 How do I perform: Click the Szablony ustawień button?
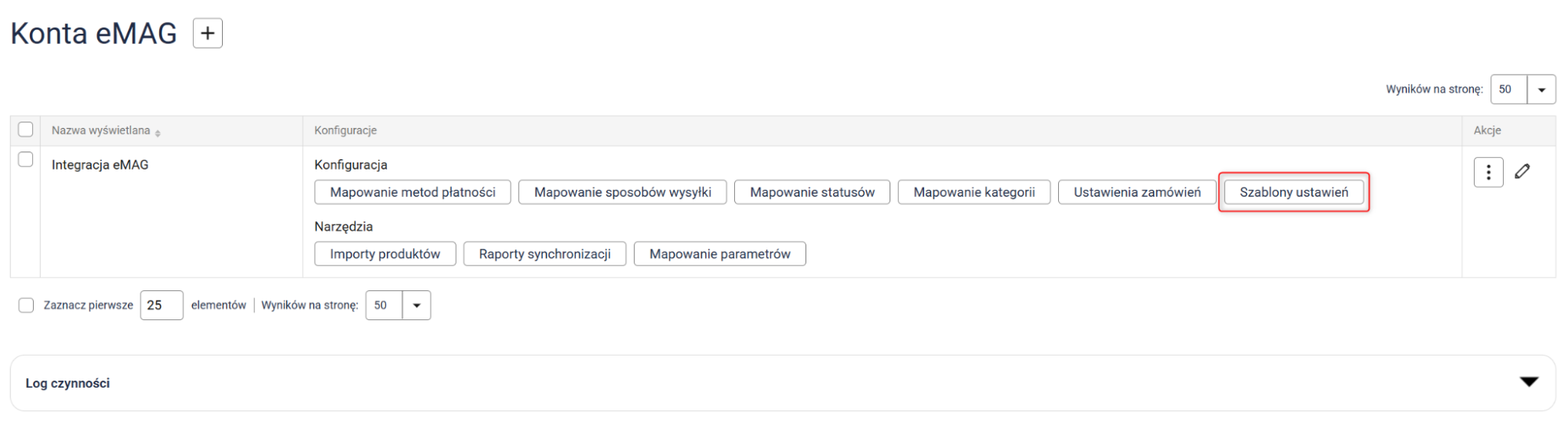coord(1293,192)
